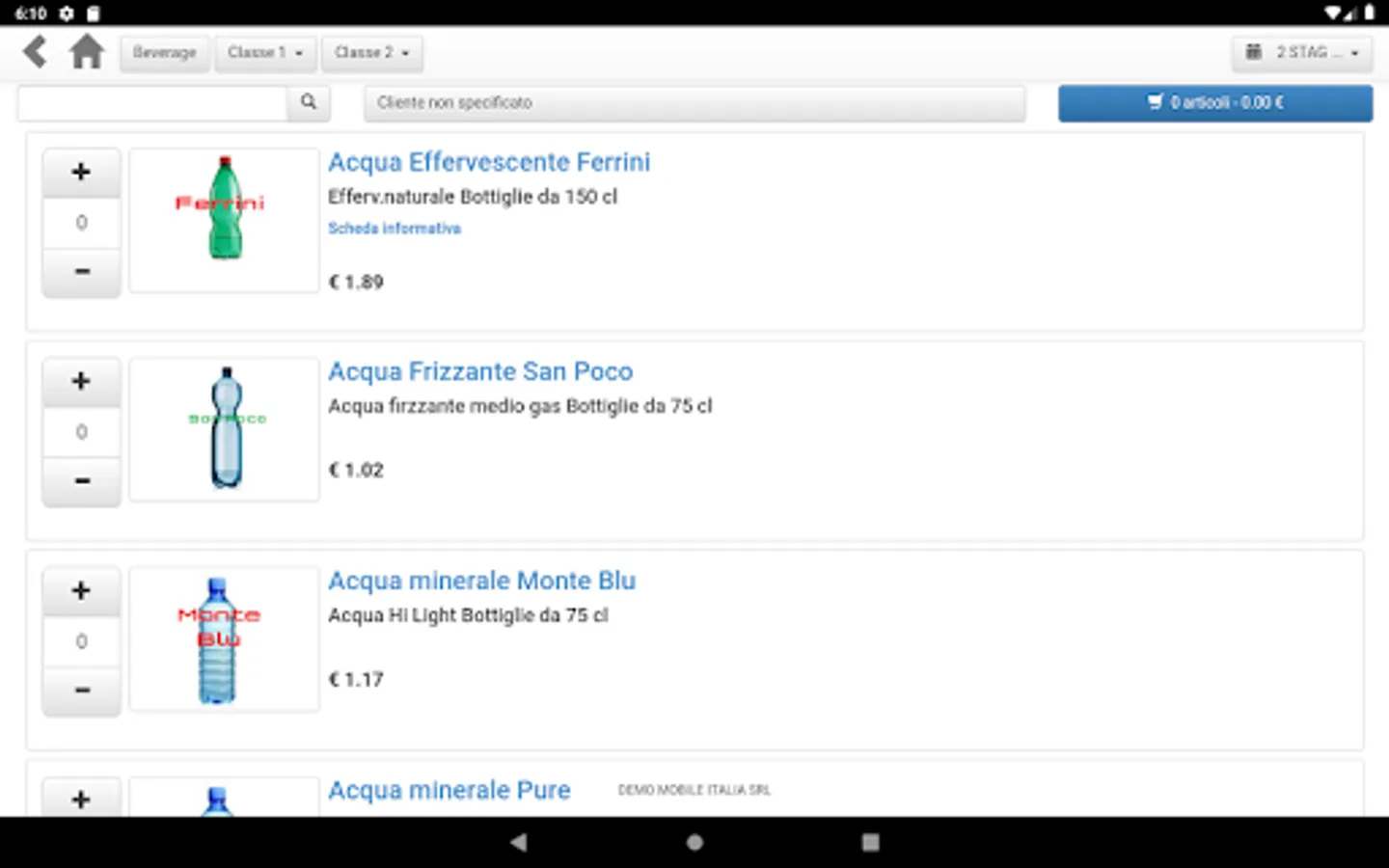Click the price € 1.89

pyautogui.click(x=356, y=283)
